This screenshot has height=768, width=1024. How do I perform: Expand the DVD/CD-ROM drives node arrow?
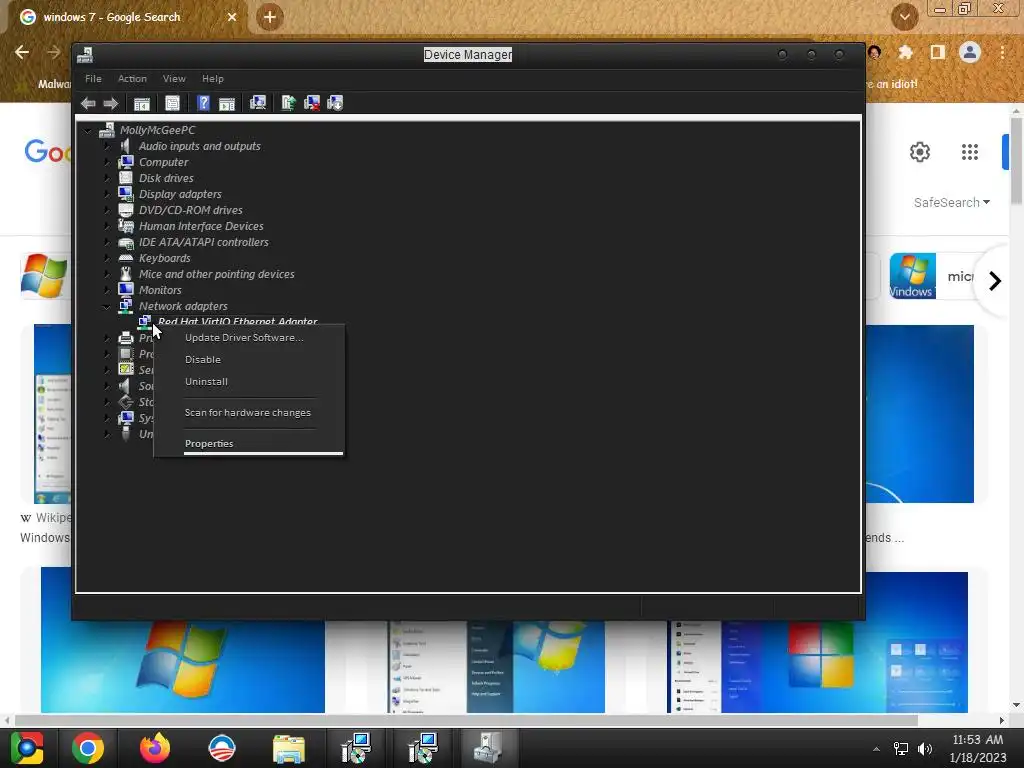[107, 210]
